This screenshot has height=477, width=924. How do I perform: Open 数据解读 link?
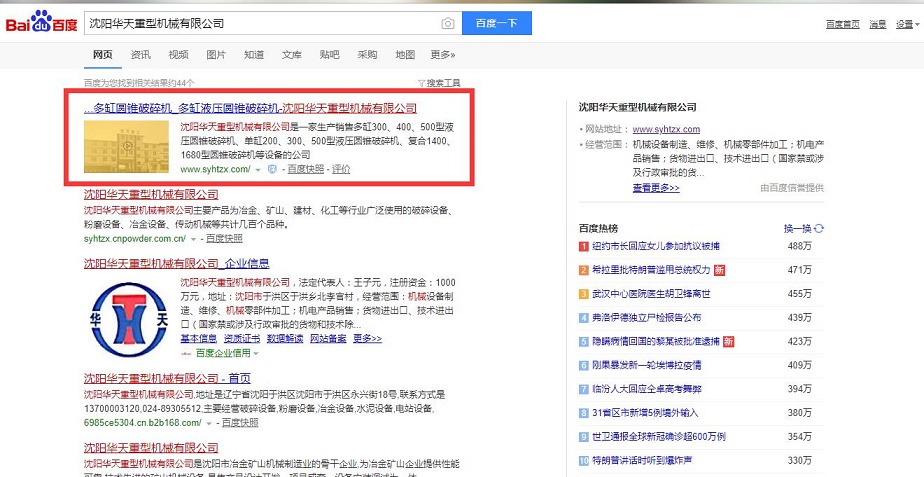(285, 338)
